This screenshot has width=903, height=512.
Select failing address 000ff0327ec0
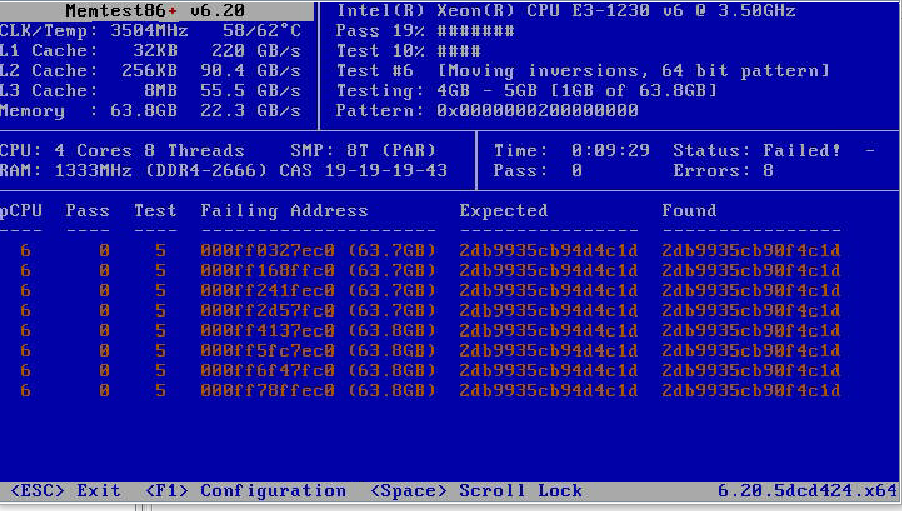pyautogui.click(x=268, y=251)
